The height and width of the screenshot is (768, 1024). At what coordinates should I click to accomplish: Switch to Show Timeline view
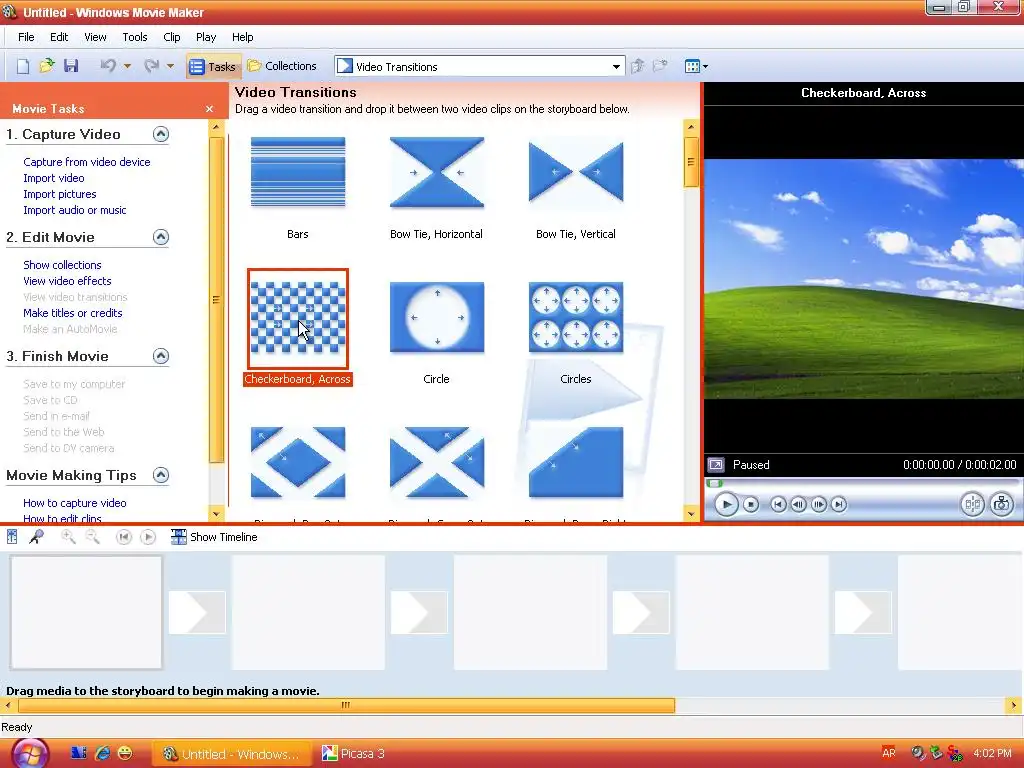tap(214, 537)
